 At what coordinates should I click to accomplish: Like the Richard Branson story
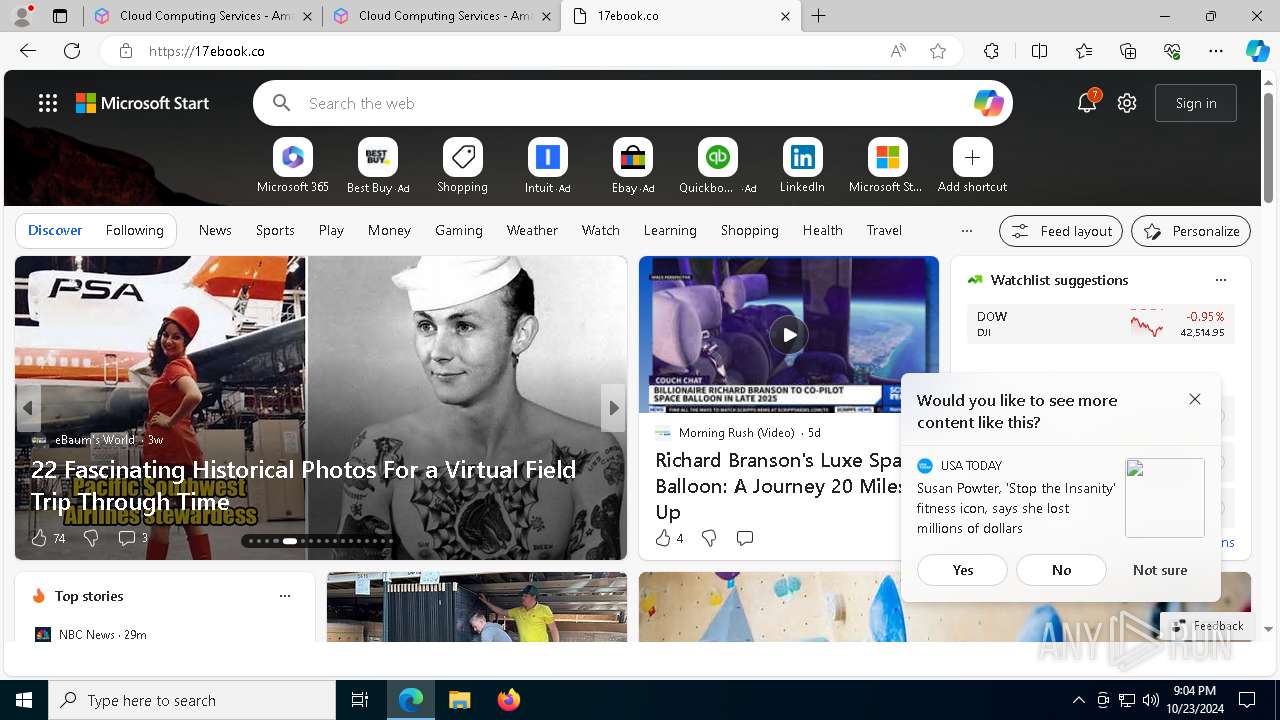point(663,538)
